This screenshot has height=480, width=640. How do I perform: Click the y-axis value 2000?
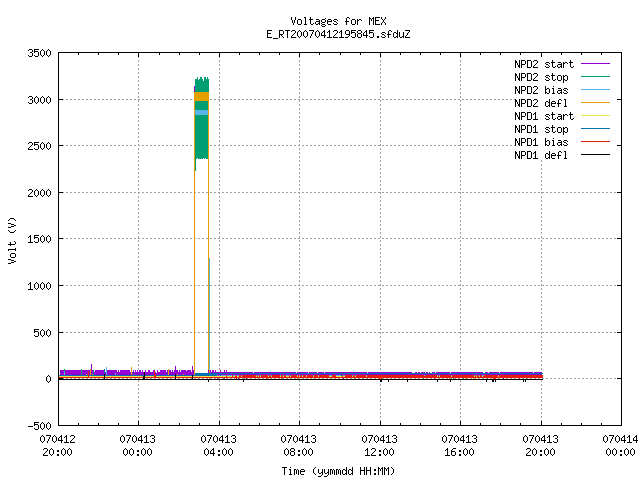[x=40, y=193]
